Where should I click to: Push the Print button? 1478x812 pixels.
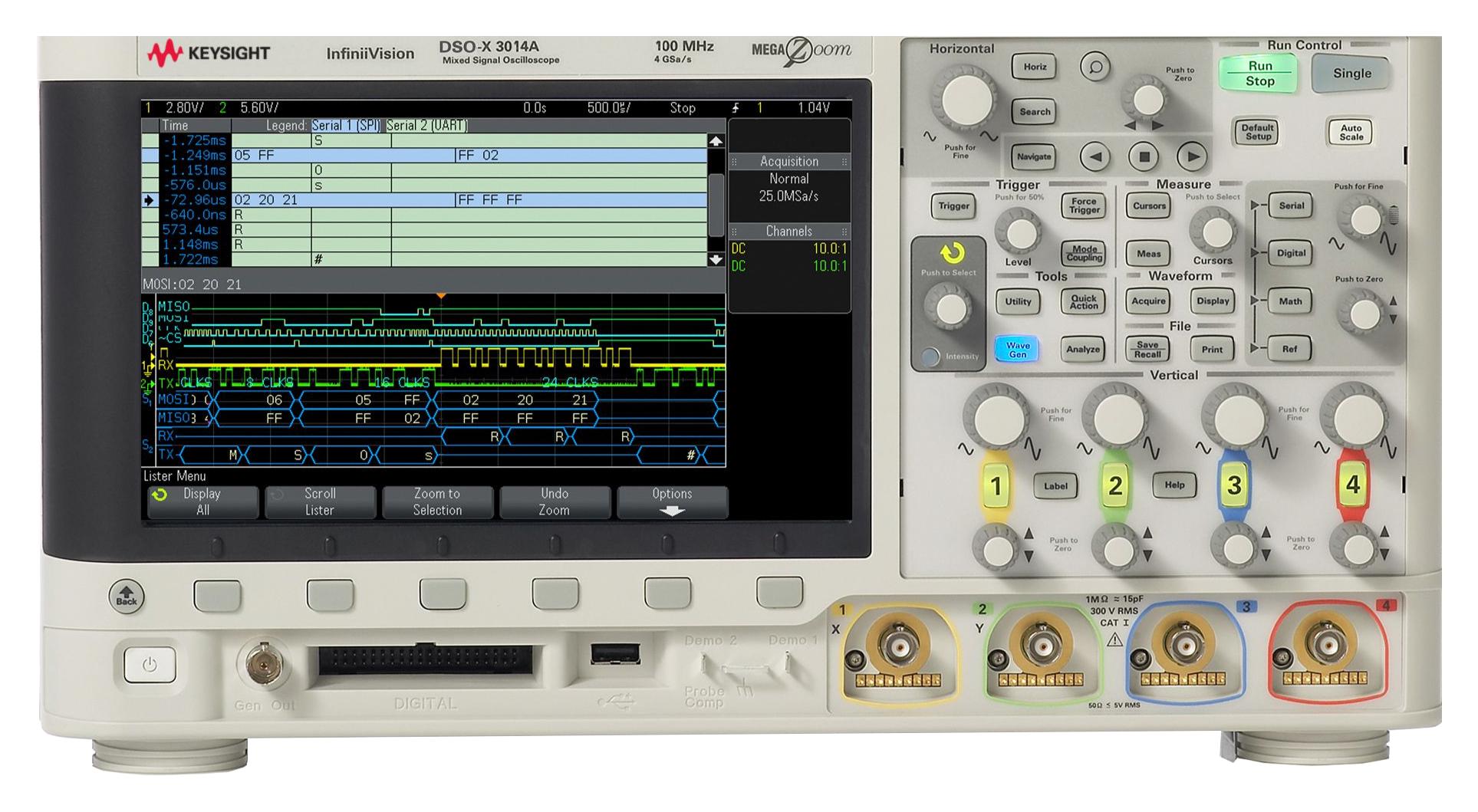coord(1212,350)
